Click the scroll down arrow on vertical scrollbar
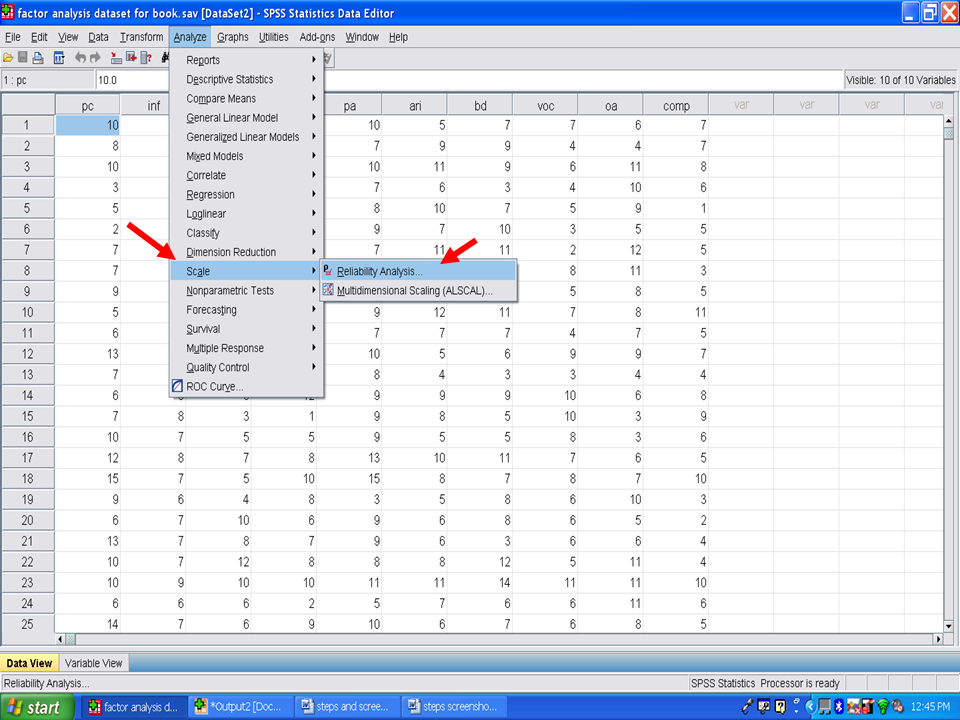Viewport: 960px width, 720px height. tap(948, 623)
